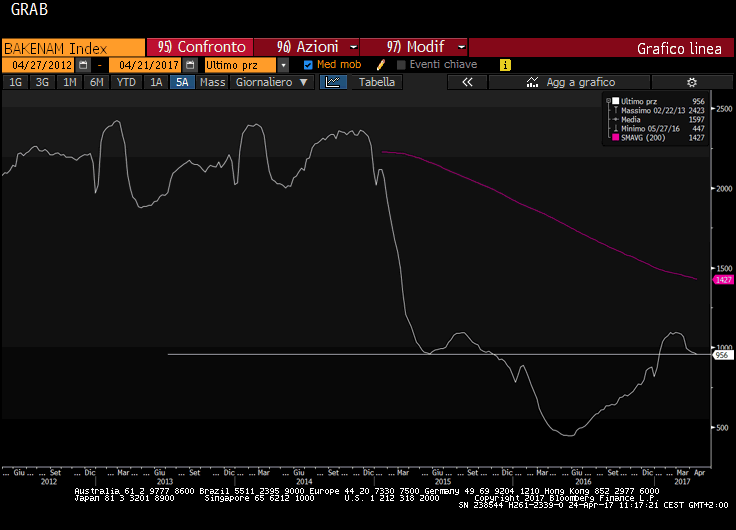
Task: Open the end date calendar picker
Action: coord(190,65)
